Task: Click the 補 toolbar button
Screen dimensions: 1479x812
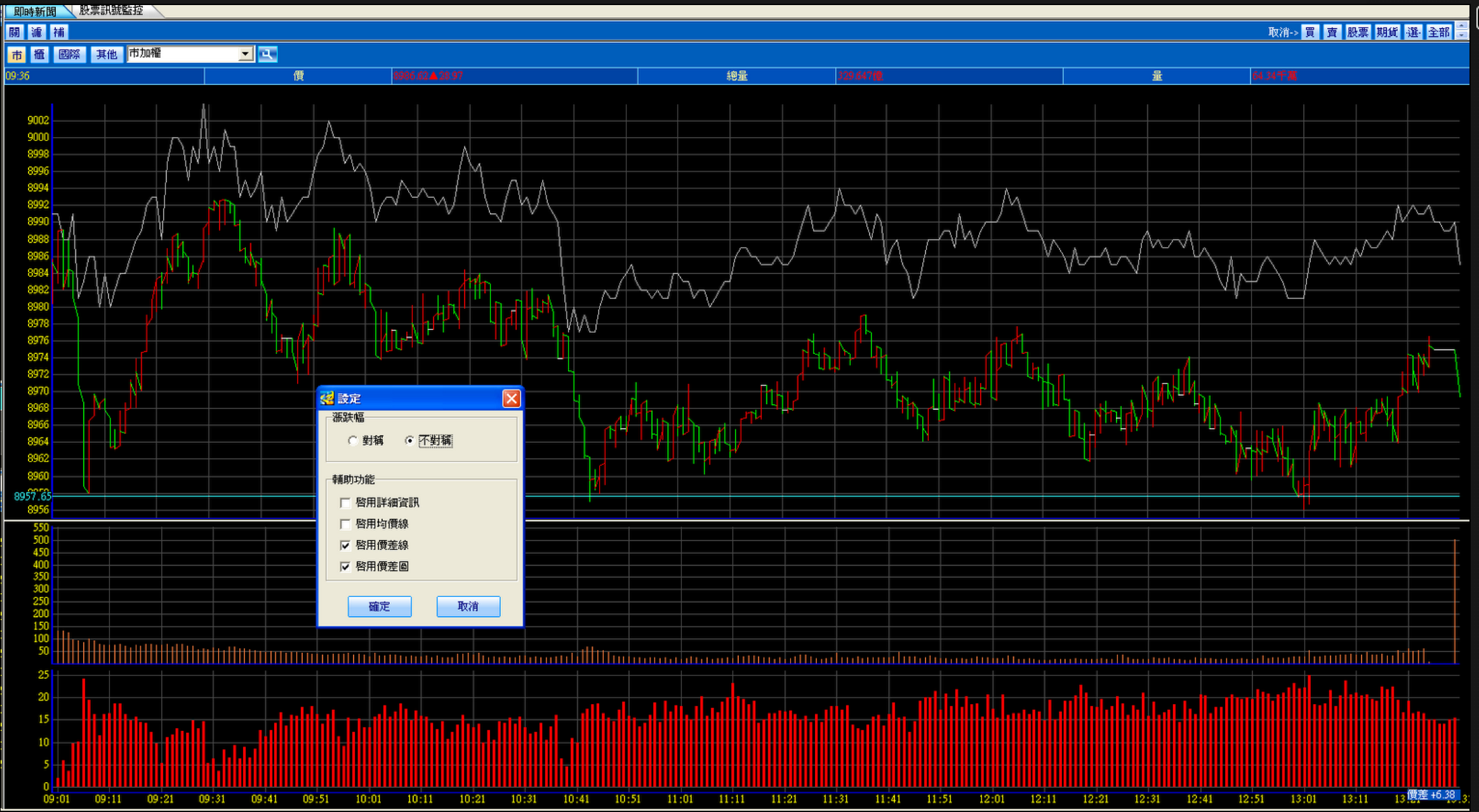Action: (x=60, y=32)
